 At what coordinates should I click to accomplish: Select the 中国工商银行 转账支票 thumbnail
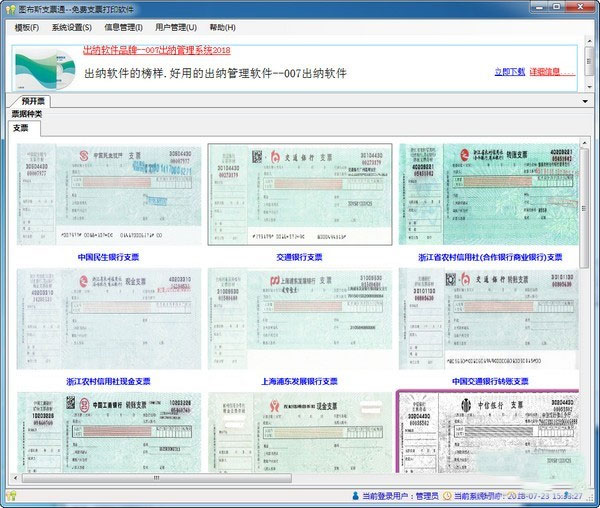tap(109, 432)
